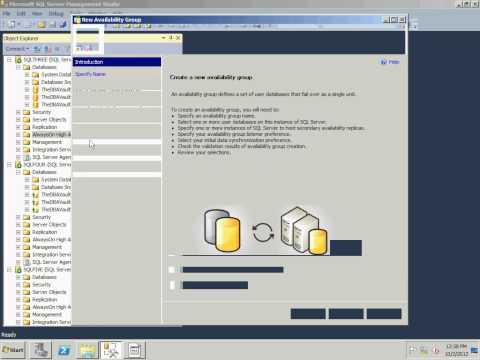Screen dimensions: 480x360
Task: Click the New Query toolbar icon
Action: pyautogui.click(x=12, y=24)
